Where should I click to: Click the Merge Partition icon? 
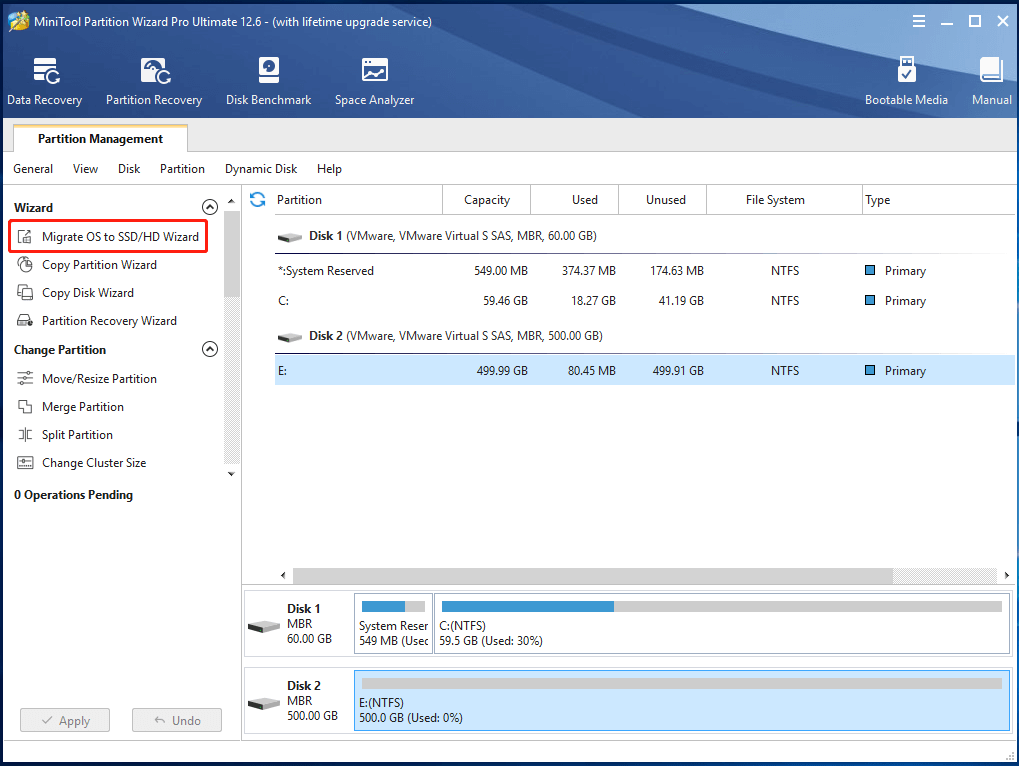pyautogui.click(x=25, y=407)
